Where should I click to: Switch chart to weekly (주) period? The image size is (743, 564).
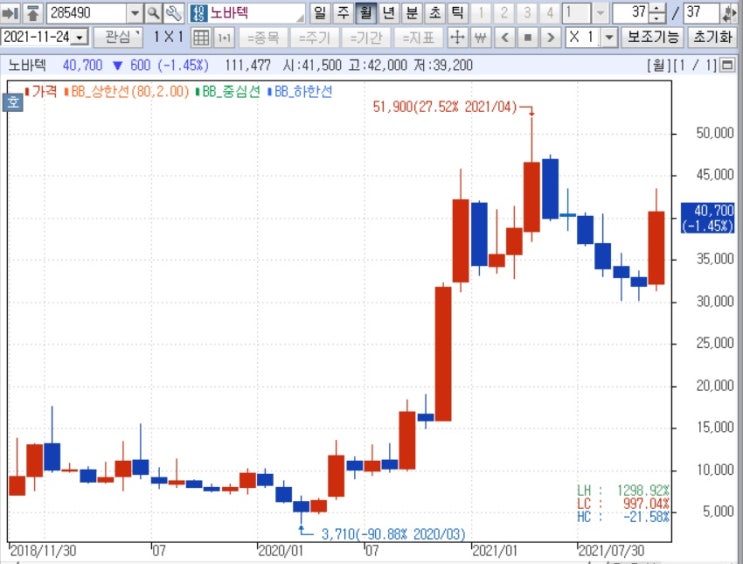pos(343,13)
